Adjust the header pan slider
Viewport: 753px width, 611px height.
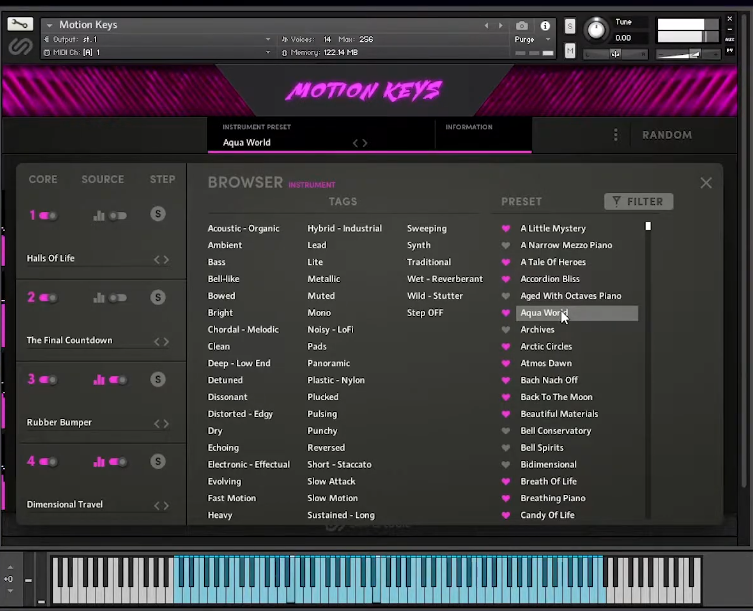[x=615, y=54]
